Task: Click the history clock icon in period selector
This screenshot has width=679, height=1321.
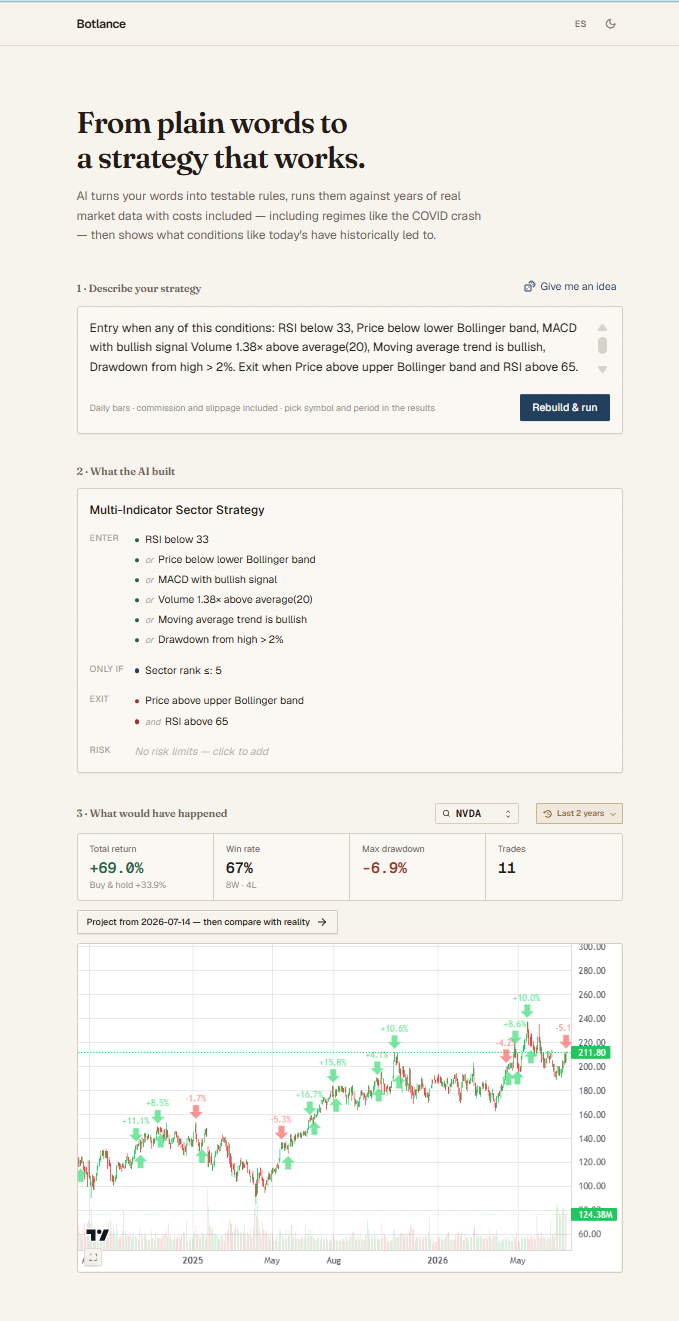Action: click(548, 814)
